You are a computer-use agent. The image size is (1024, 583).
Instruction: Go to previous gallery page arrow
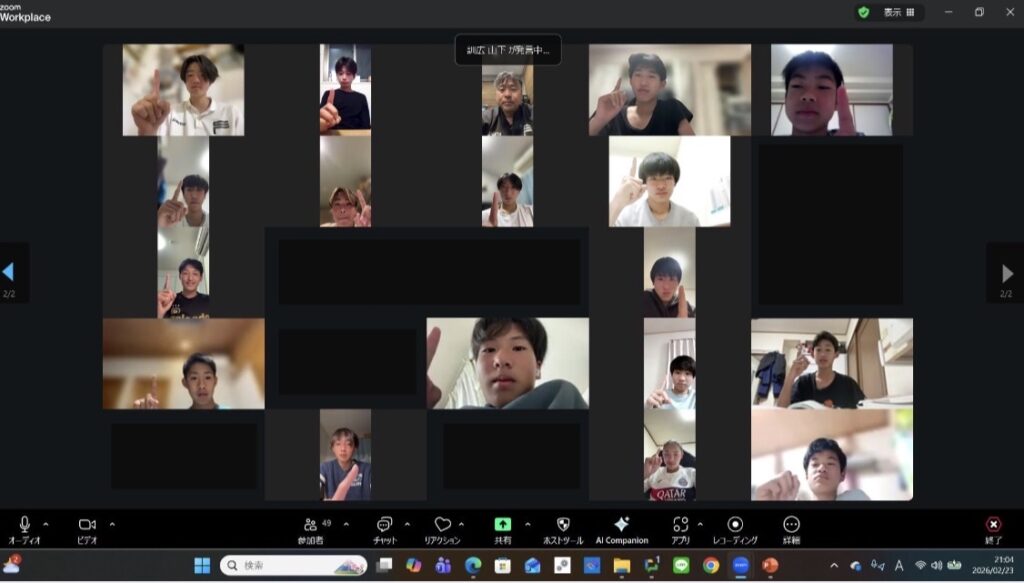(x=9, y=273)
